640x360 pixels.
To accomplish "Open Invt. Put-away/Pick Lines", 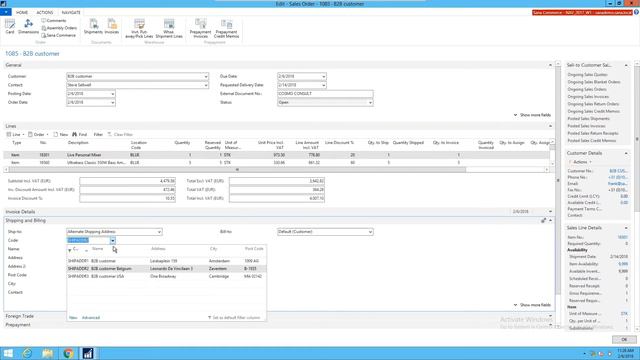I will pyautogui.click(x=139, y=29).
